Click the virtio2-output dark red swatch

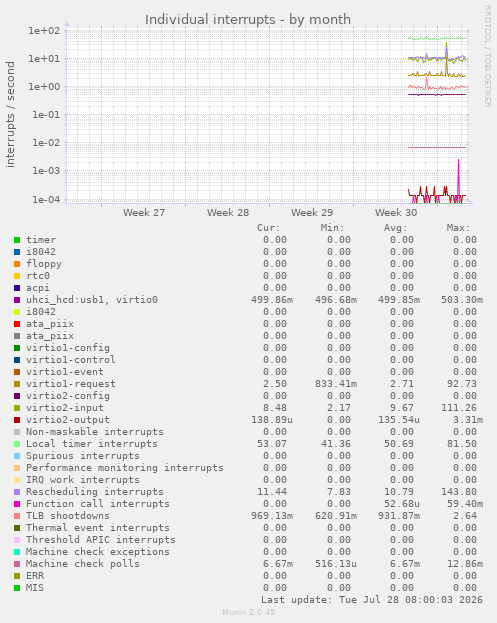(x=17, y=420)
